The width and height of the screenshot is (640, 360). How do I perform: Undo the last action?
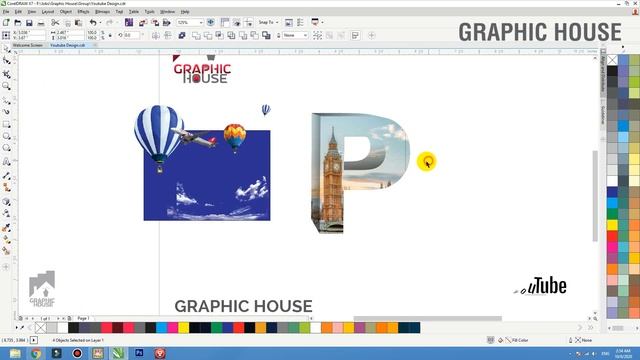pos(93,23)
